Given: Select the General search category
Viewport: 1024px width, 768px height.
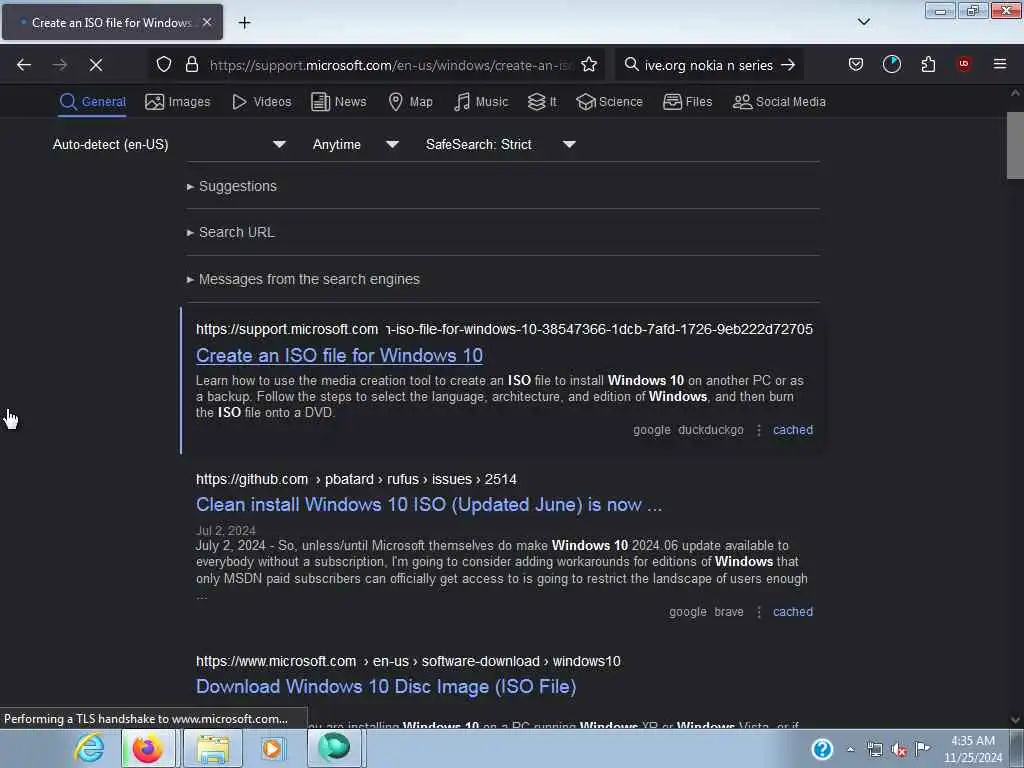Looking at the screenshot, I should click(x=93, y=102).
